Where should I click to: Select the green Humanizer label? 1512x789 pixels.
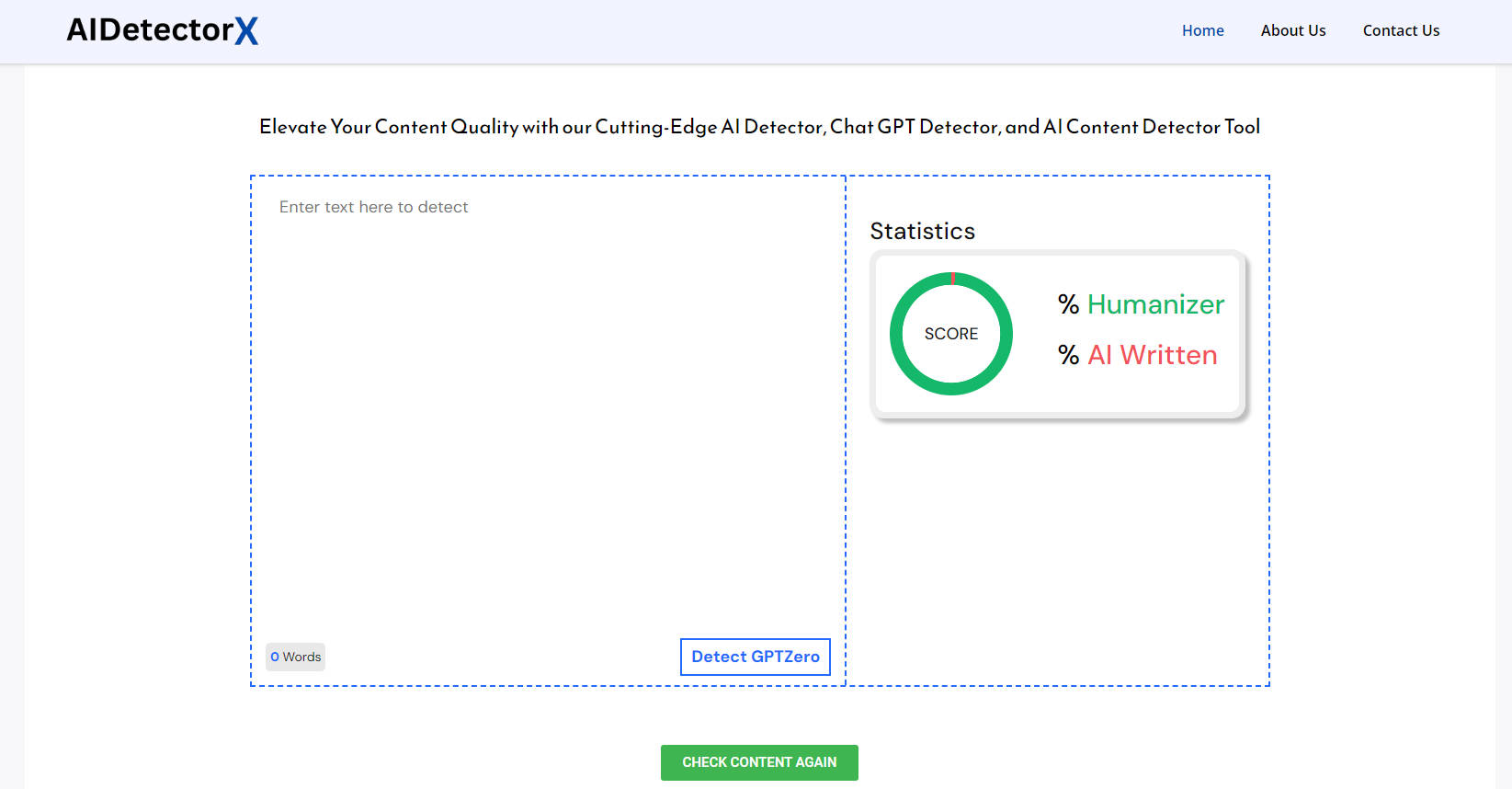[1155, 304]
